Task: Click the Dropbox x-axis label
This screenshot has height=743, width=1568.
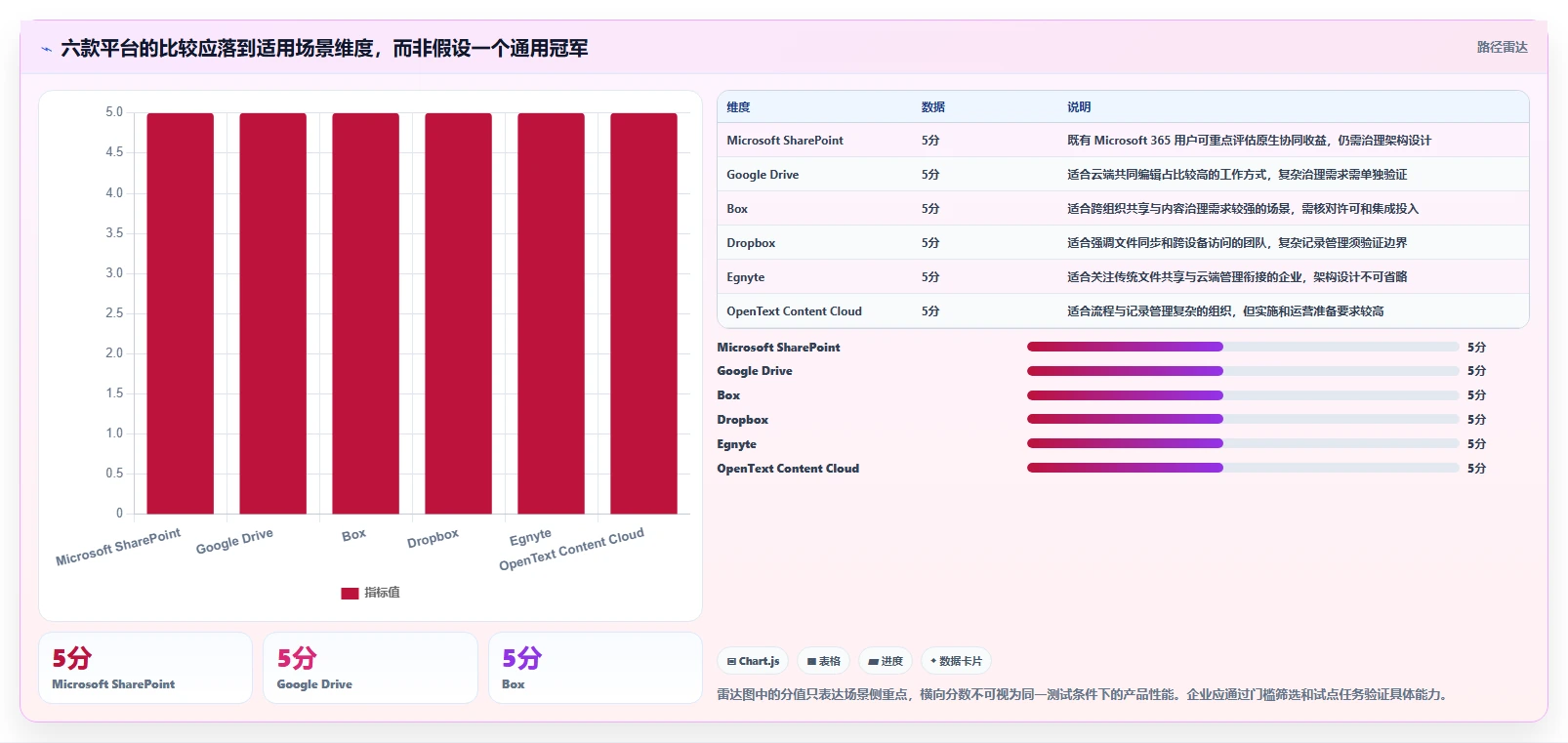Action: [433, 539]
